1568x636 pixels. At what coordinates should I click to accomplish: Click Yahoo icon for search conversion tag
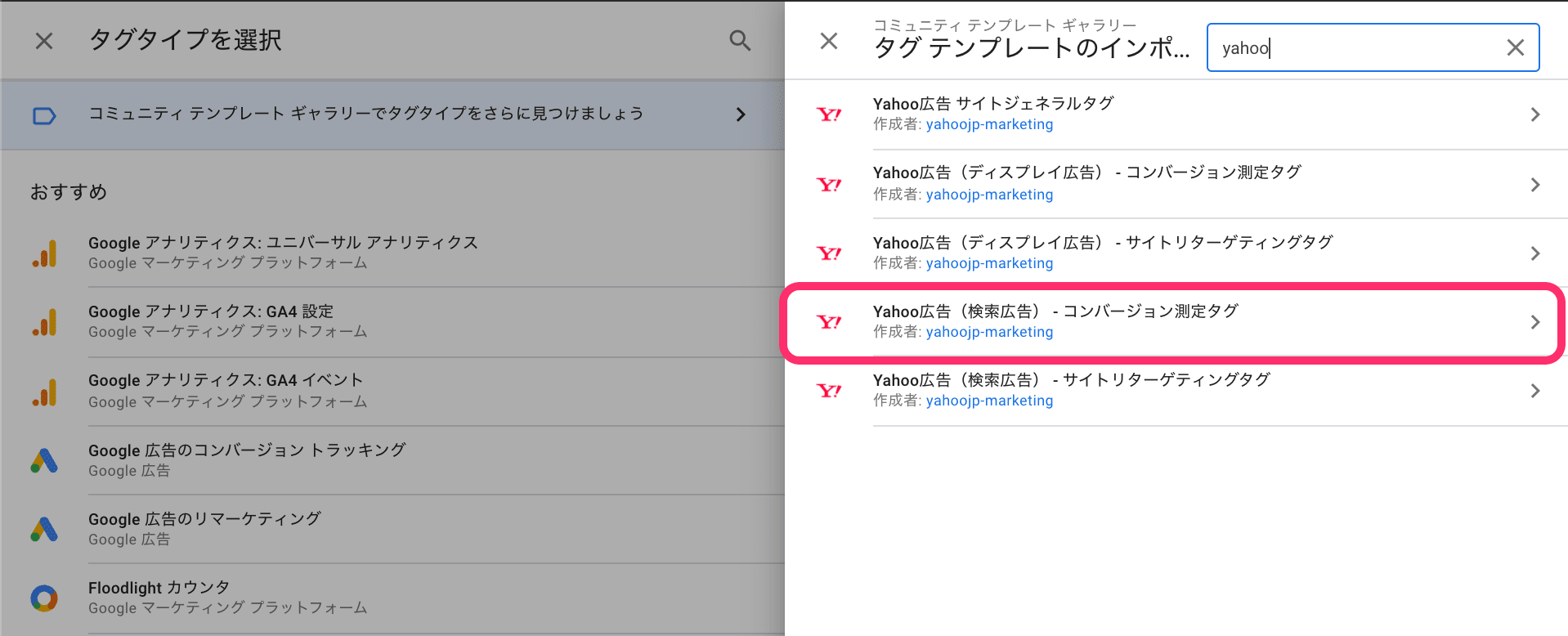[829, 322]
